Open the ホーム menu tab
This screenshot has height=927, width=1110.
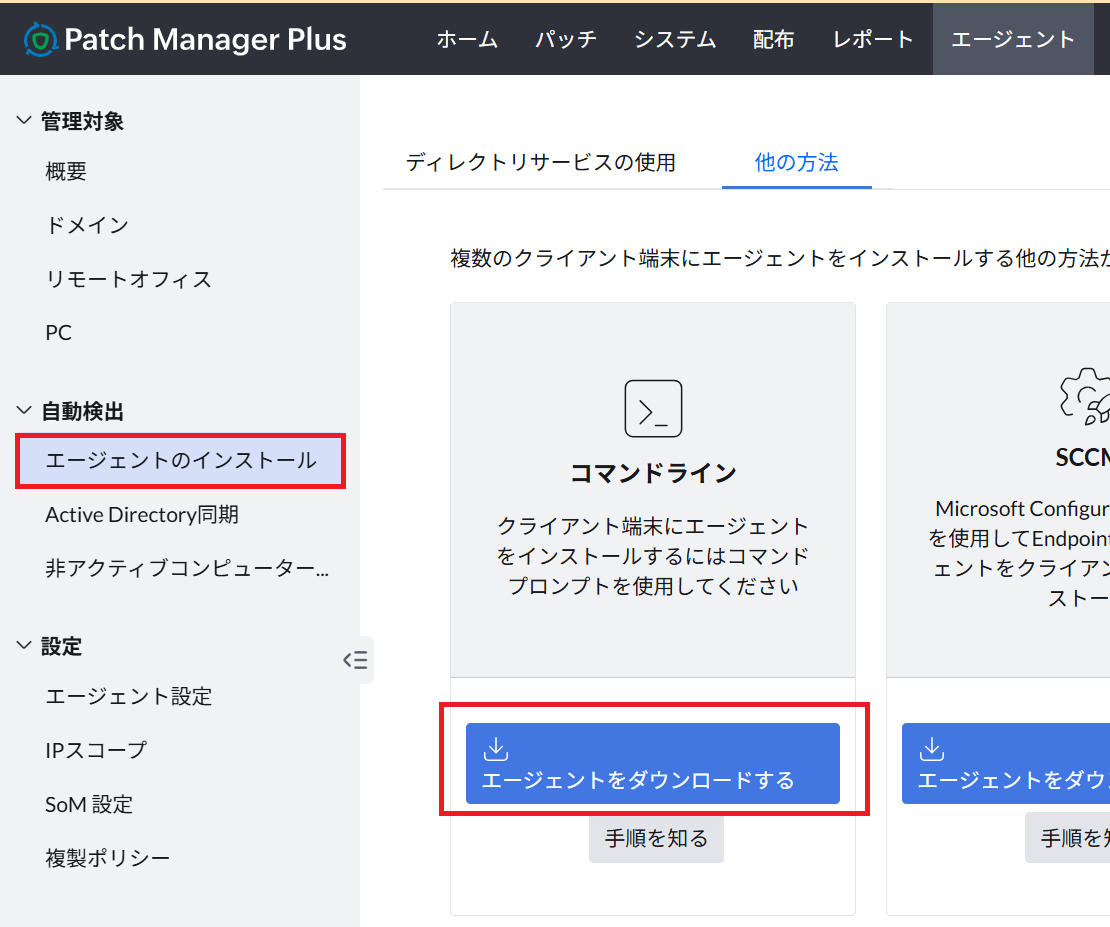click(467, 39)
